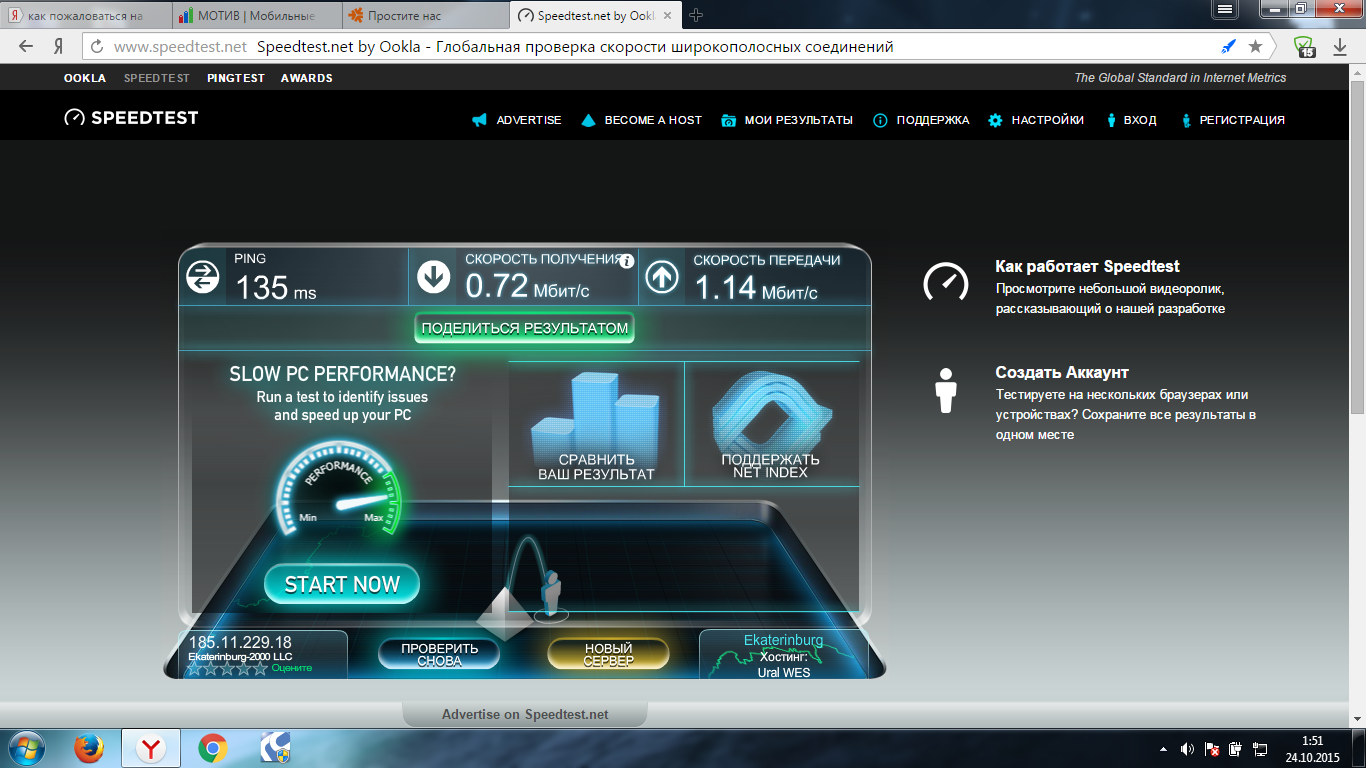Click the ADVERTISE megaphone icon
This screenshot has height=768, width=1366.
pyautogui.click(x=480, y=120)
